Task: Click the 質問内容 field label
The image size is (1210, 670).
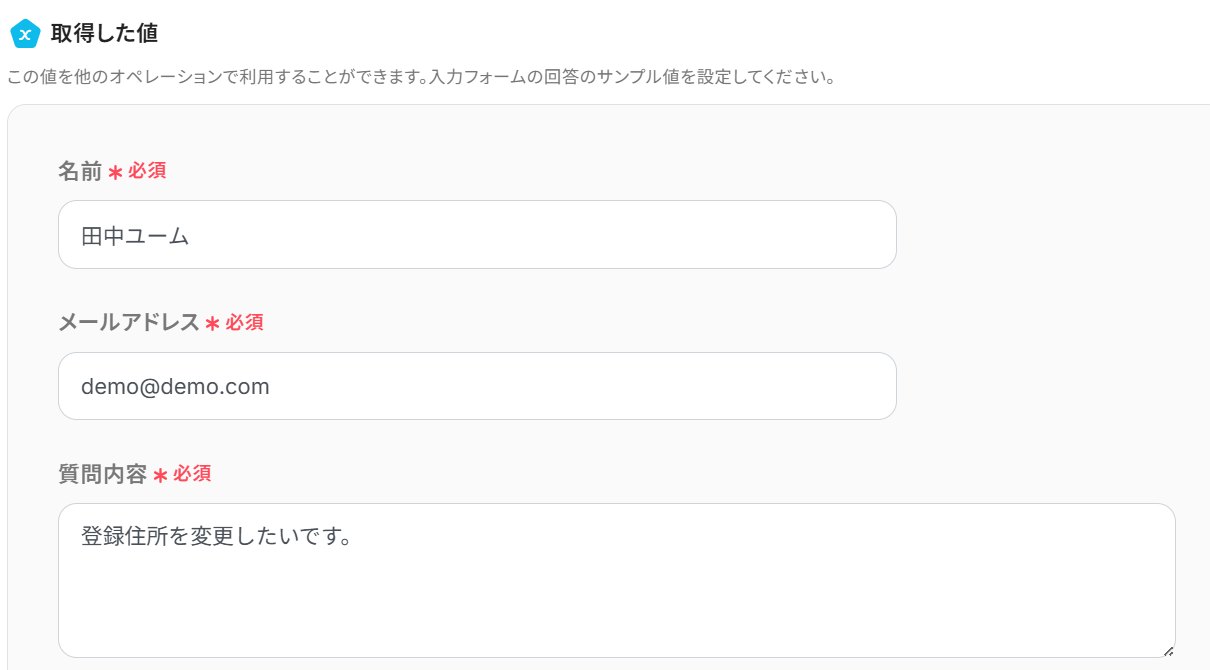Action: pyautogui.click(x=102, y=474)
